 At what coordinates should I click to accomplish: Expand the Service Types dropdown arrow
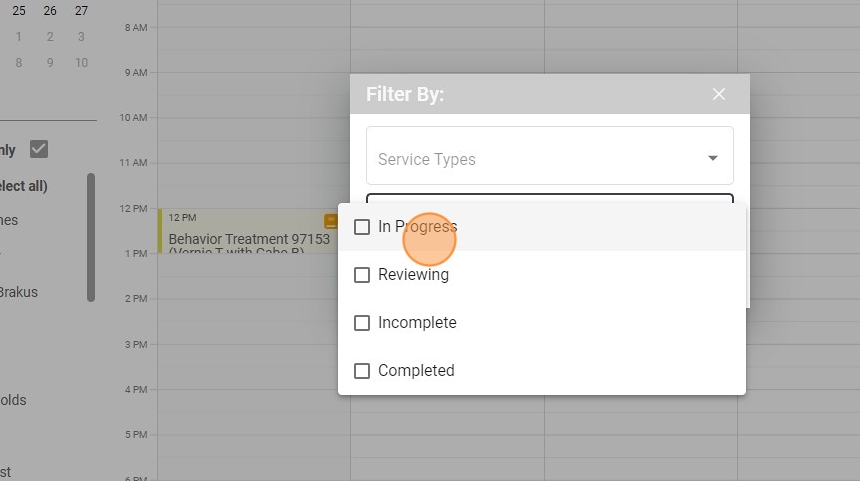[713, 158]
